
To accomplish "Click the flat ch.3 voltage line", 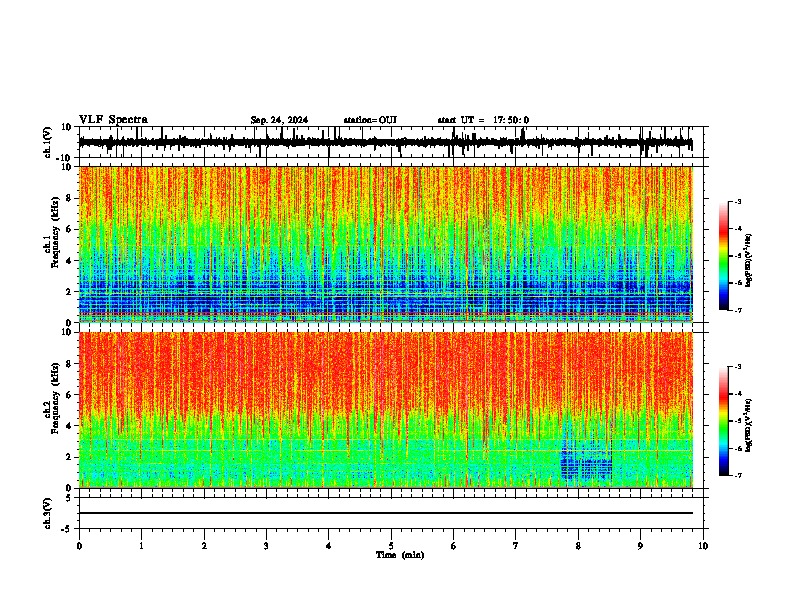I will (x=385, y=513).
